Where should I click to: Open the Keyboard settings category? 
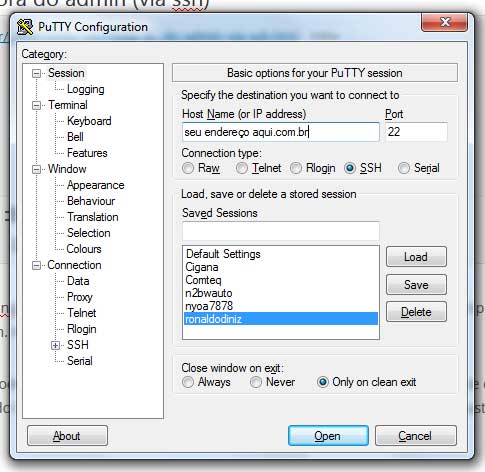click(89, 121)
